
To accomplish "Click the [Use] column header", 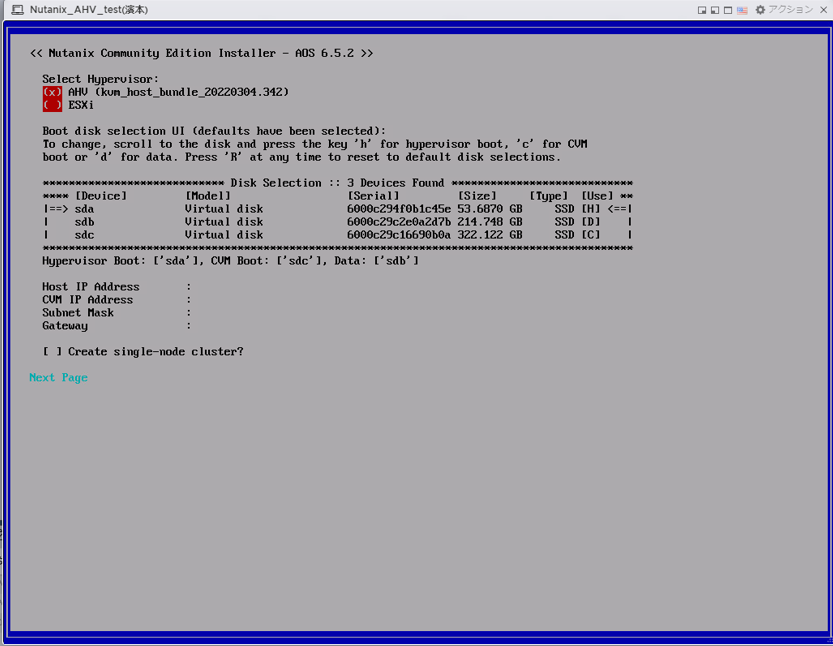I will [597, 196].
